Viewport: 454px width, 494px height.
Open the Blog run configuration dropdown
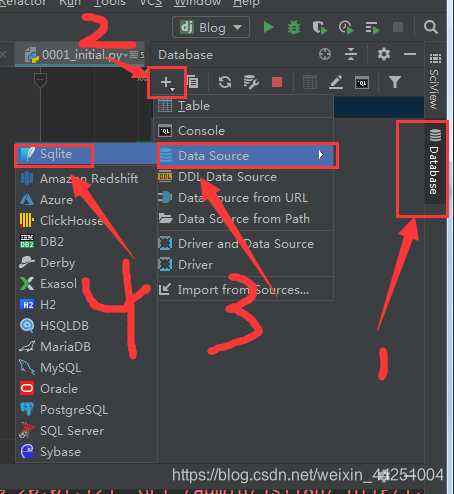pos(211,27)
